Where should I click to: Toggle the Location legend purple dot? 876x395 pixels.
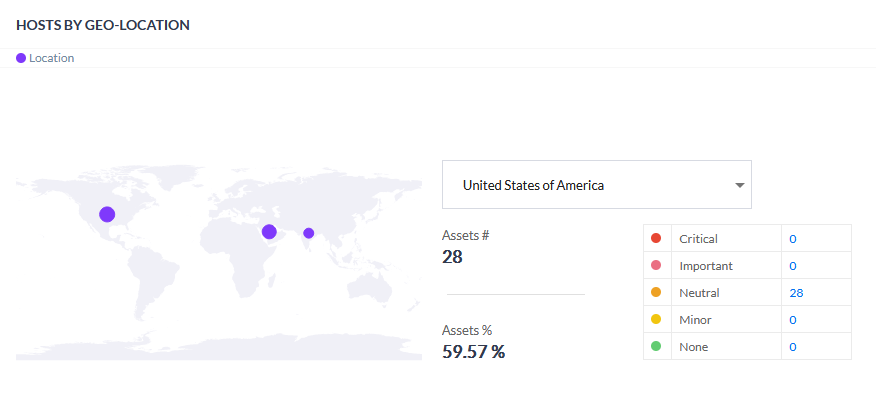click(21, 58)
